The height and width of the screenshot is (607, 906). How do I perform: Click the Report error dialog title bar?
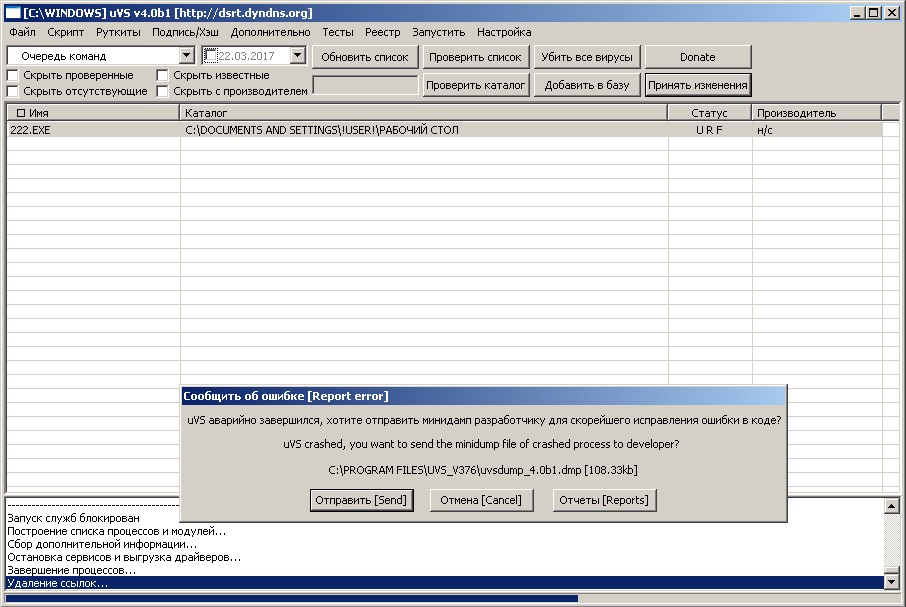(x=483, y=396)
